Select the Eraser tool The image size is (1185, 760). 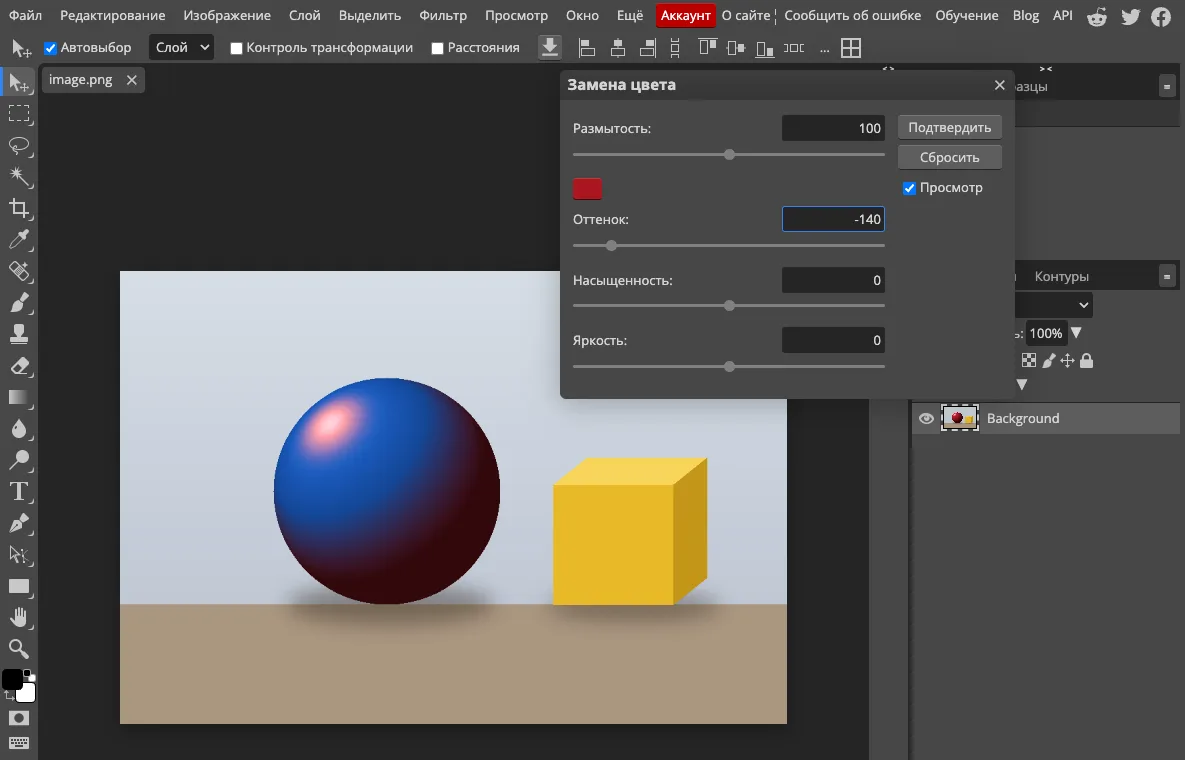(x=19, y=366)
